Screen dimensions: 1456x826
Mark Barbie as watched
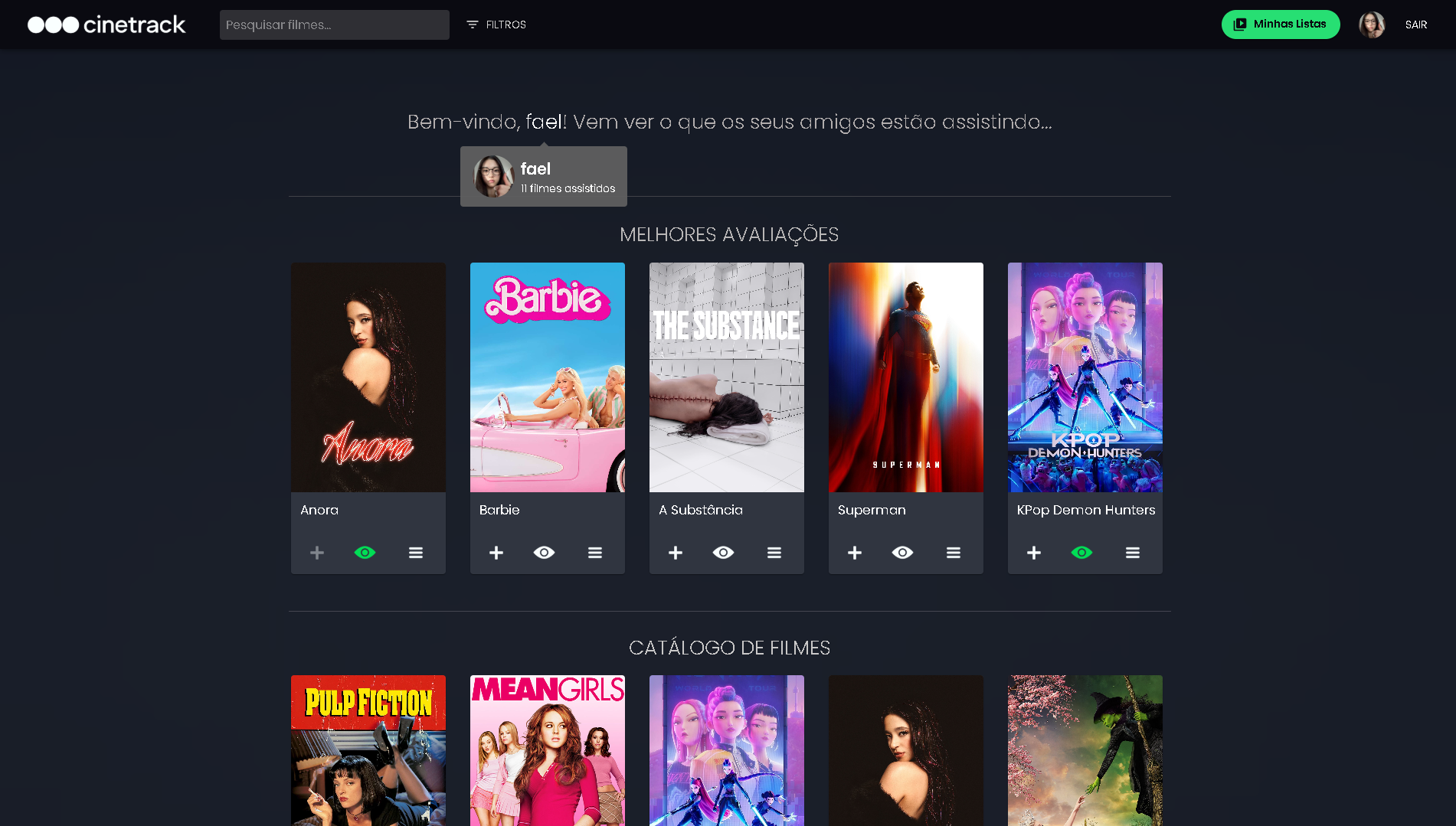tap(545, 553)
